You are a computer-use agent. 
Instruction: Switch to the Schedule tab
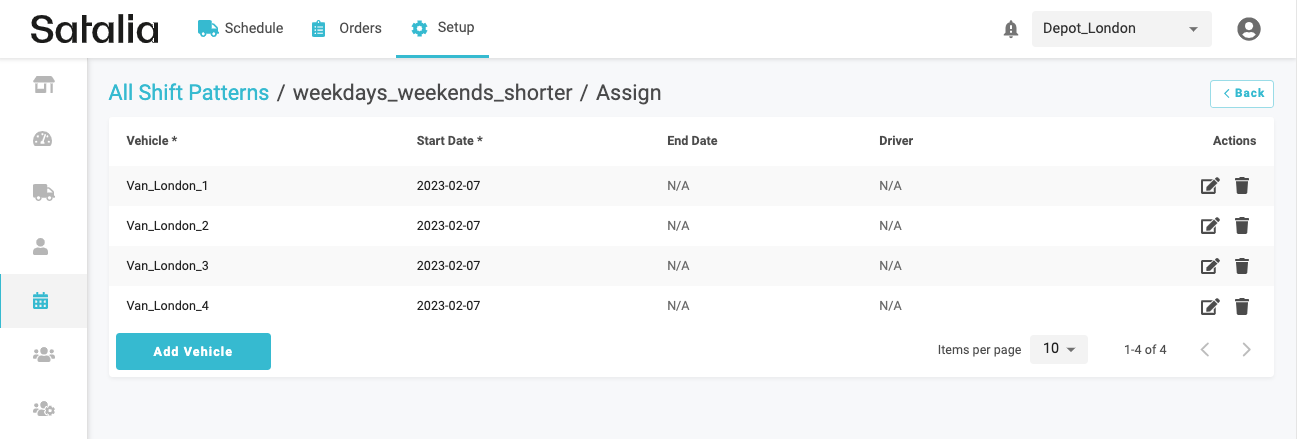click(x=241, y=28)
